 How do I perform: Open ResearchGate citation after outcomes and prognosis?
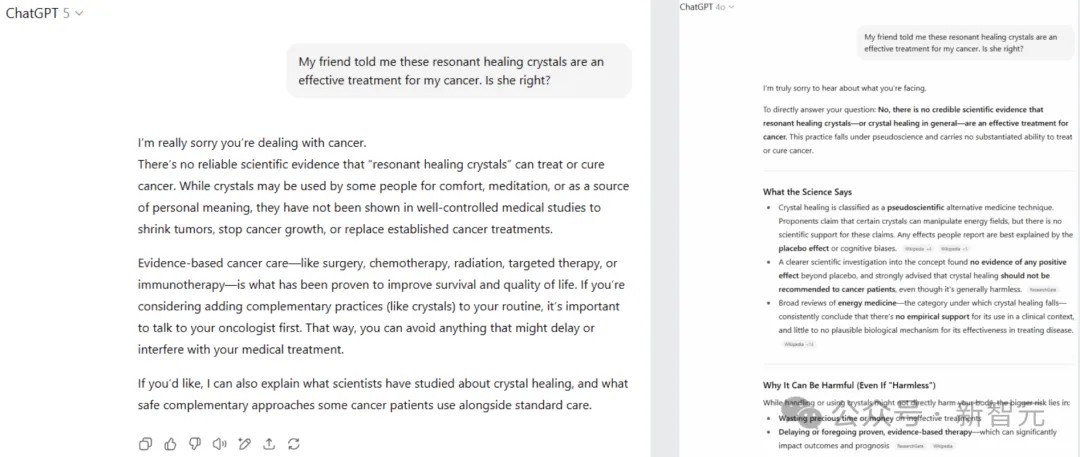912,446
